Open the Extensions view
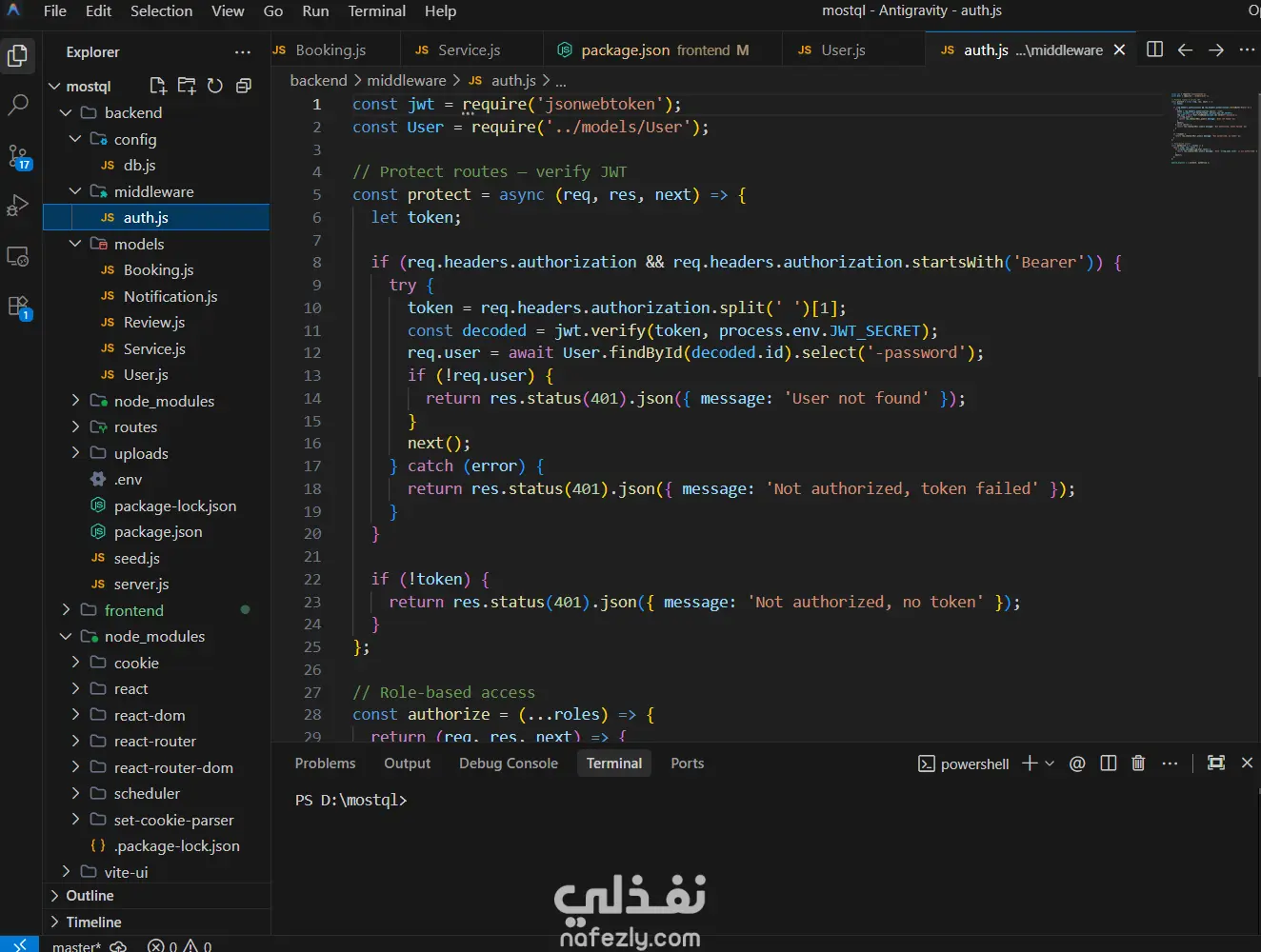The width and height of the screenshot is (1261, 952). pos(18,307)
